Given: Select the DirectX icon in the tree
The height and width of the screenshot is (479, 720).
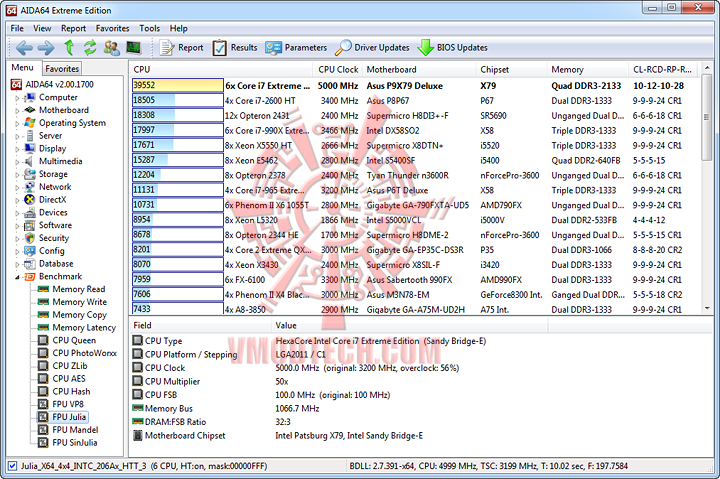Looking at the screenshot, I should point(29,200).
